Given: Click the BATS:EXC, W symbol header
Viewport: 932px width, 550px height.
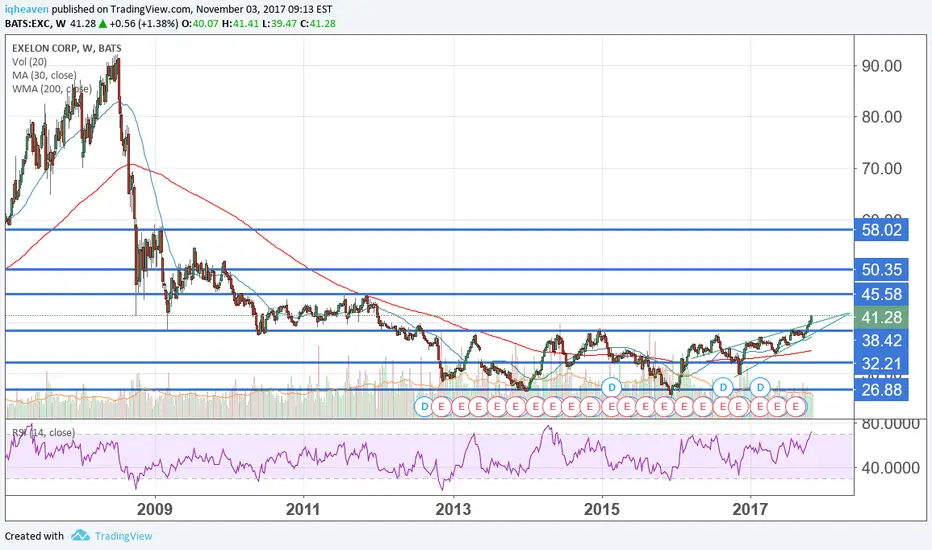Looking at the screenshot, I should click(x=35, y=24).
